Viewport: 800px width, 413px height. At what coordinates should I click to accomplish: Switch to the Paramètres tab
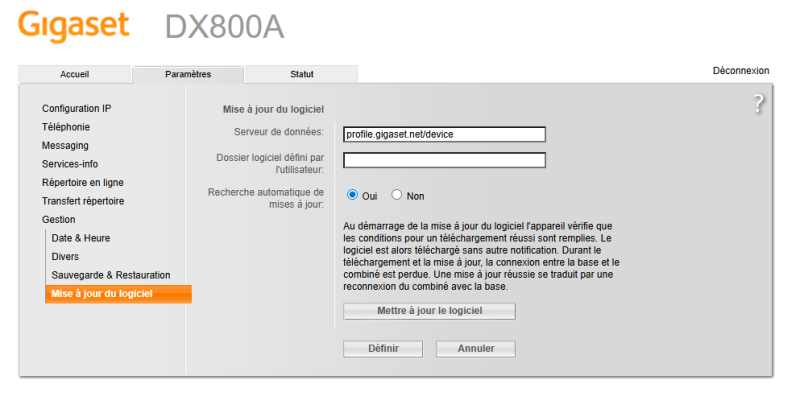(x=188, y=74)
